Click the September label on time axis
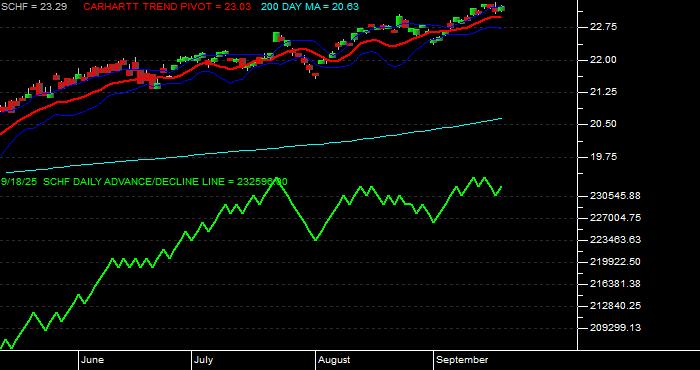The image size is (700, 370). point(462,360)
